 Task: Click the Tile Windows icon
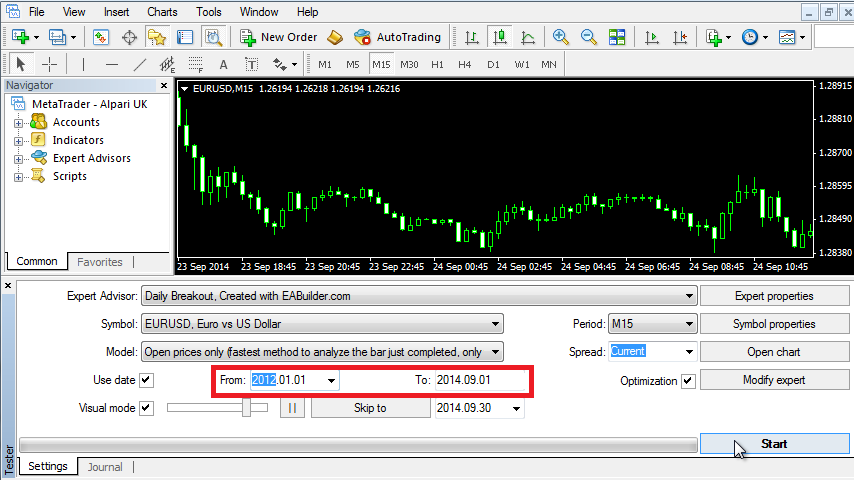pos(617,37)
